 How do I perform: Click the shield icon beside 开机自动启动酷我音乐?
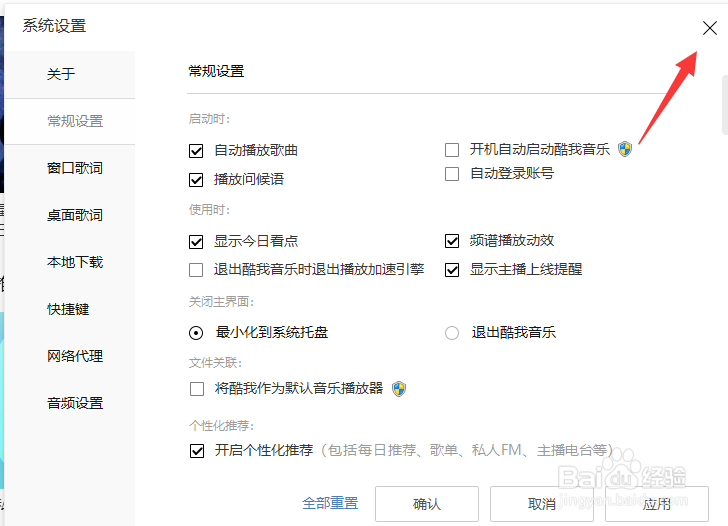(x=625, y=149)
